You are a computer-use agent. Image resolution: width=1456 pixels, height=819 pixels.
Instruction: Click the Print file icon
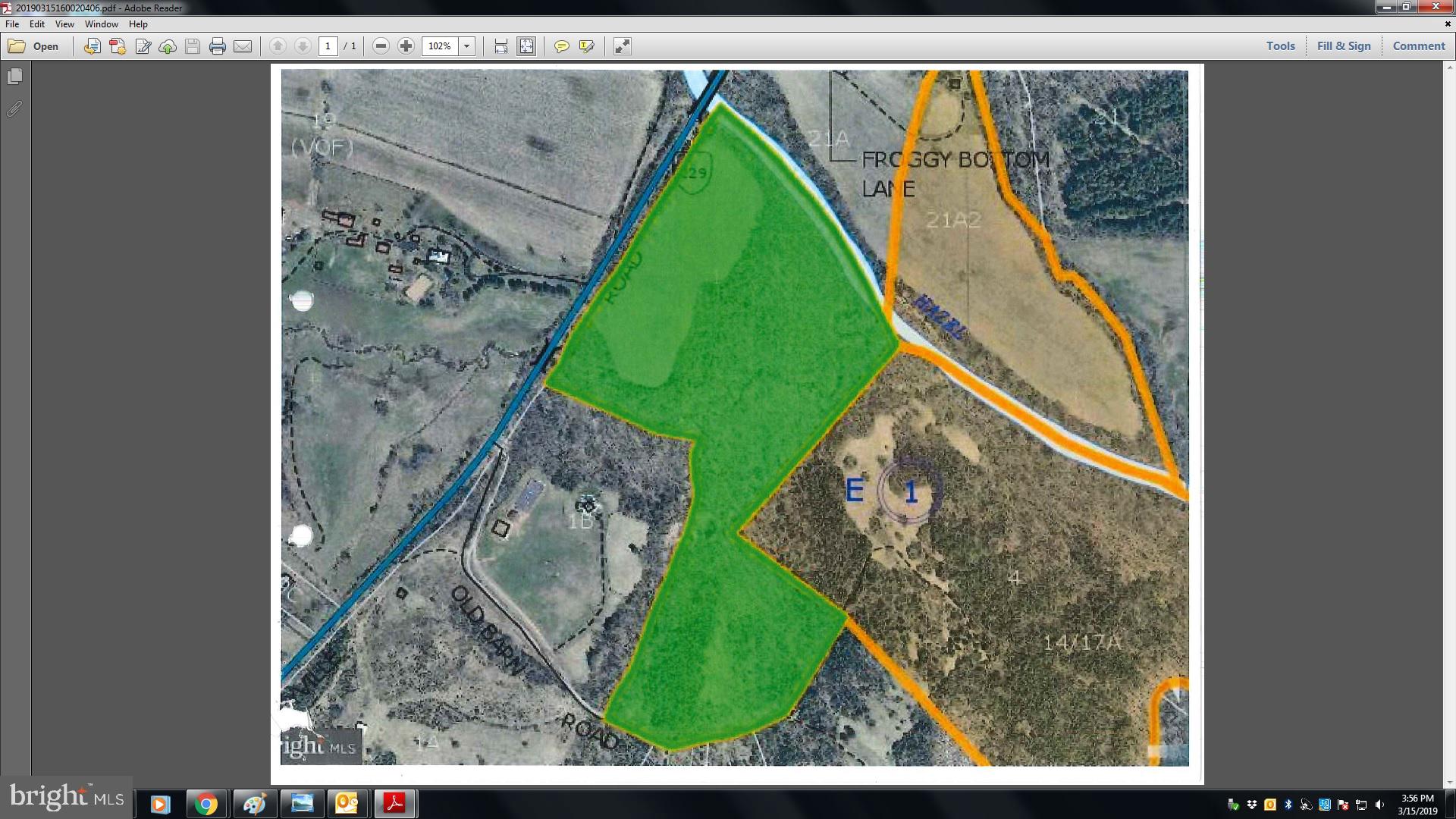click(218, 46)
